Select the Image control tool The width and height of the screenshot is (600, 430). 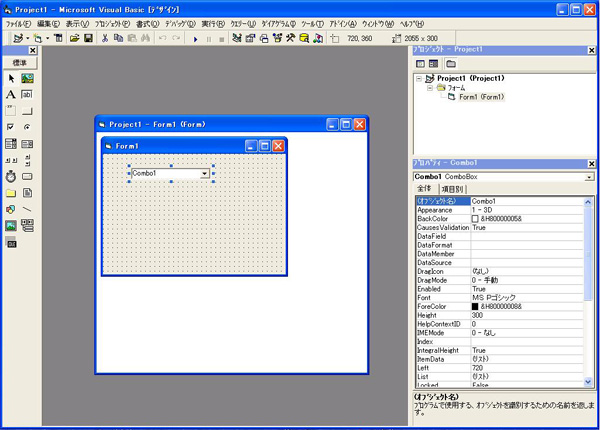11,226
